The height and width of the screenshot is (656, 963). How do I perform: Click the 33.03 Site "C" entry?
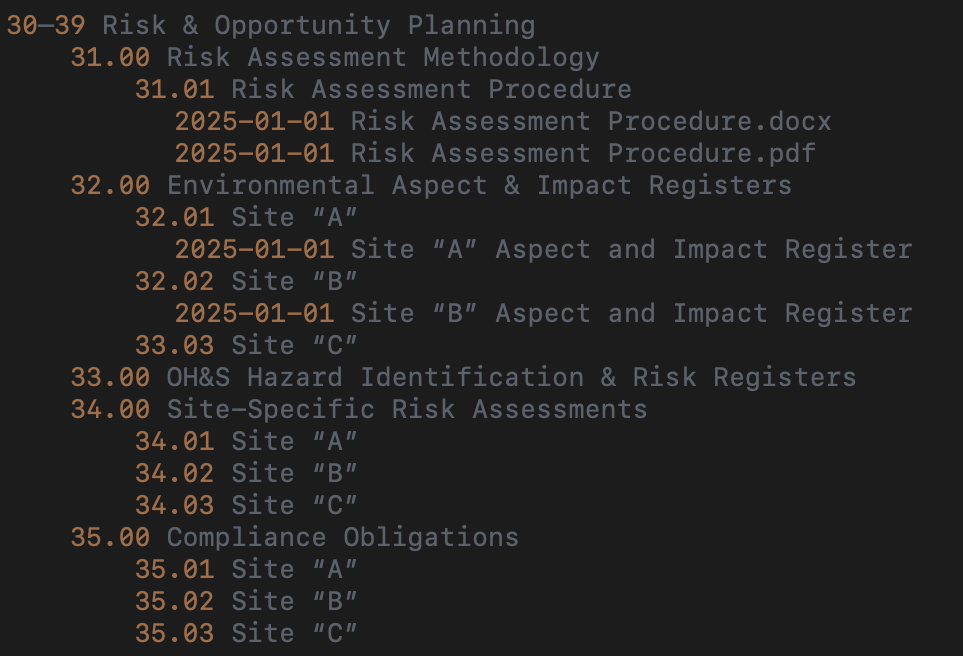point(246,345)
